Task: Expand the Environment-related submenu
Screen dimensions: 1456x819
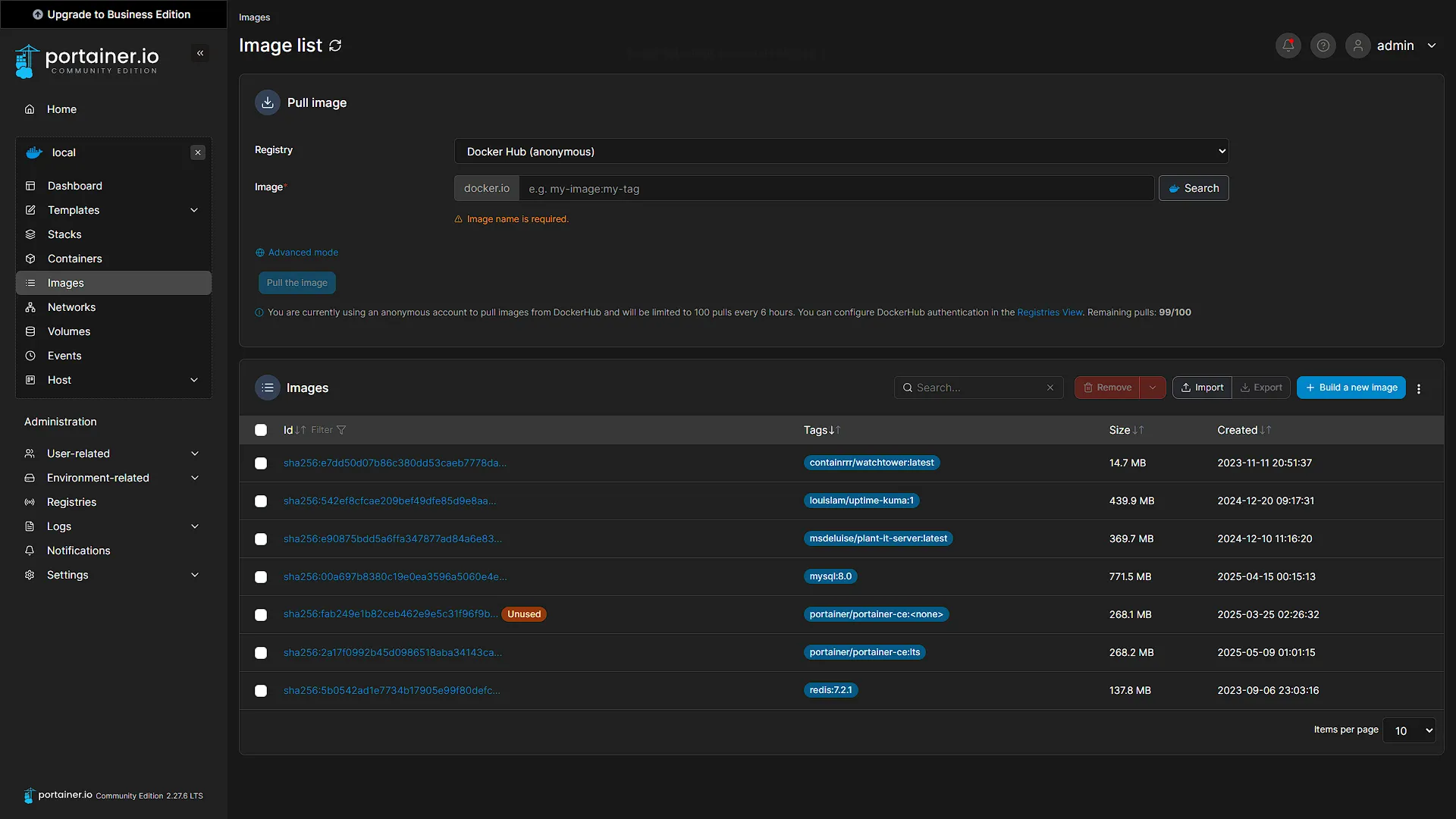Action: (113, 478)
